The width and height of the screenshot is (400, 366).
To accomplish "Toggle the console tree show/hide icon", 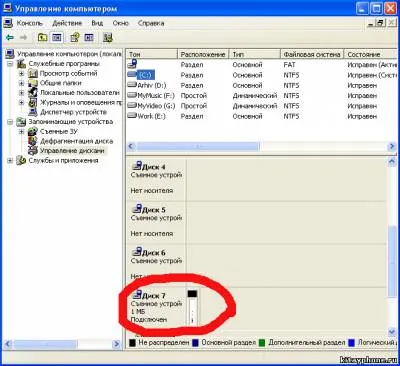I will coord(57,37).
